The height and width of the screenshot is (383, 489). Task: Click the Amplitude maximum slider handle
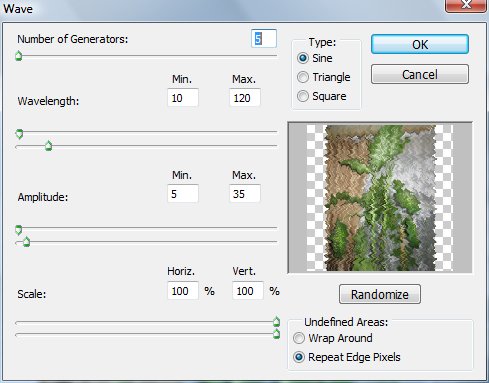click(26, 242)
